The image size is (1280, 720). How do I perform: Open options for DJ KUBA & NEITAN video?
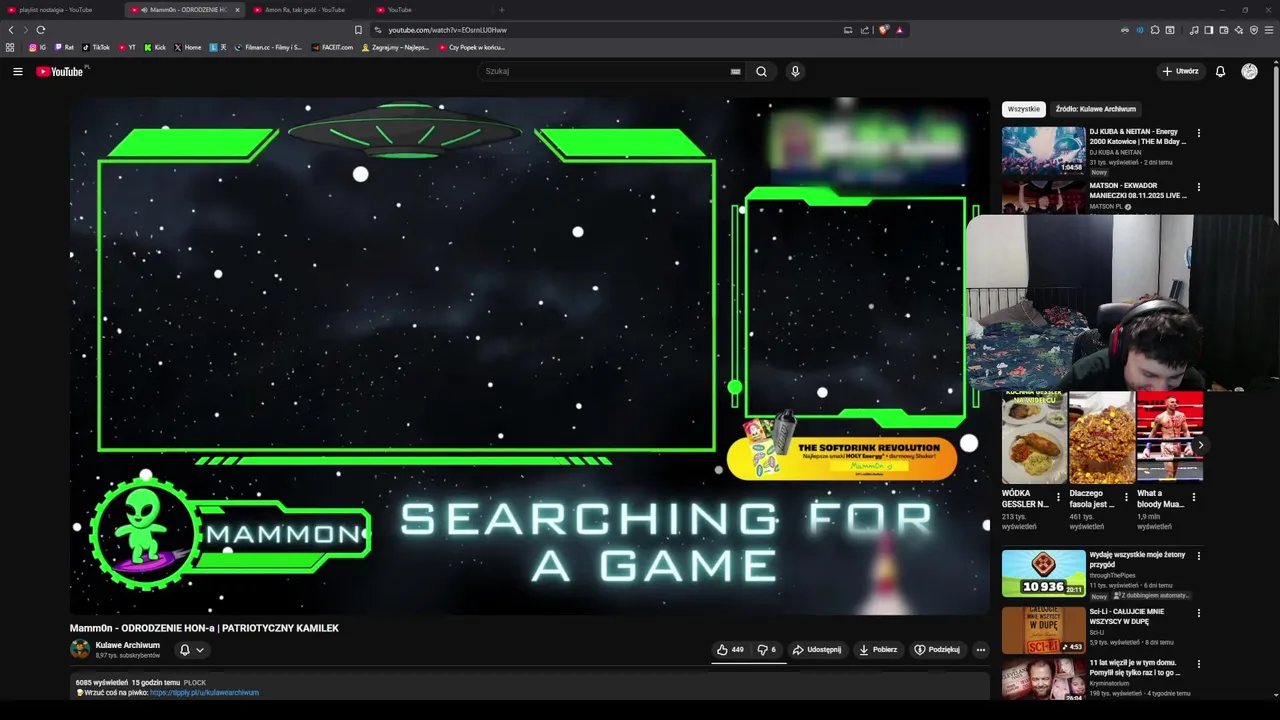point(1199,132)
